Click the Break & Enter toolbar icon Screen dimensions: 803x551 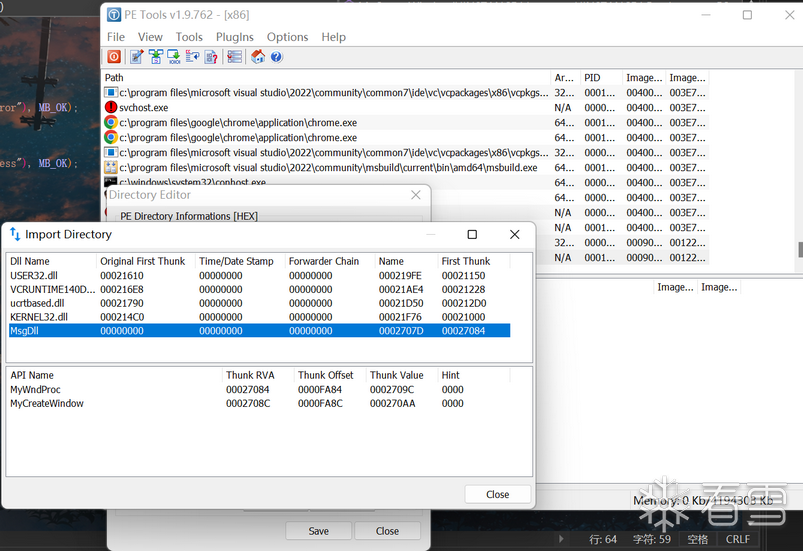point(193,57)
